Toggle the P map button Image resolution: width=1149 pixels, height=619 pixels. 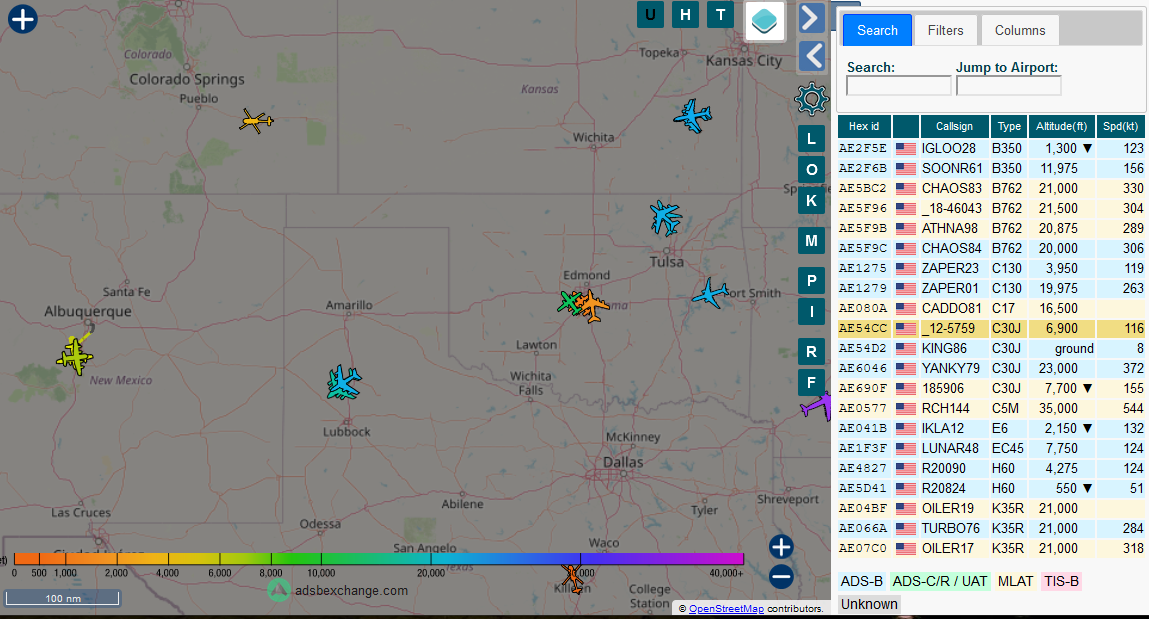tap(811, 281)
